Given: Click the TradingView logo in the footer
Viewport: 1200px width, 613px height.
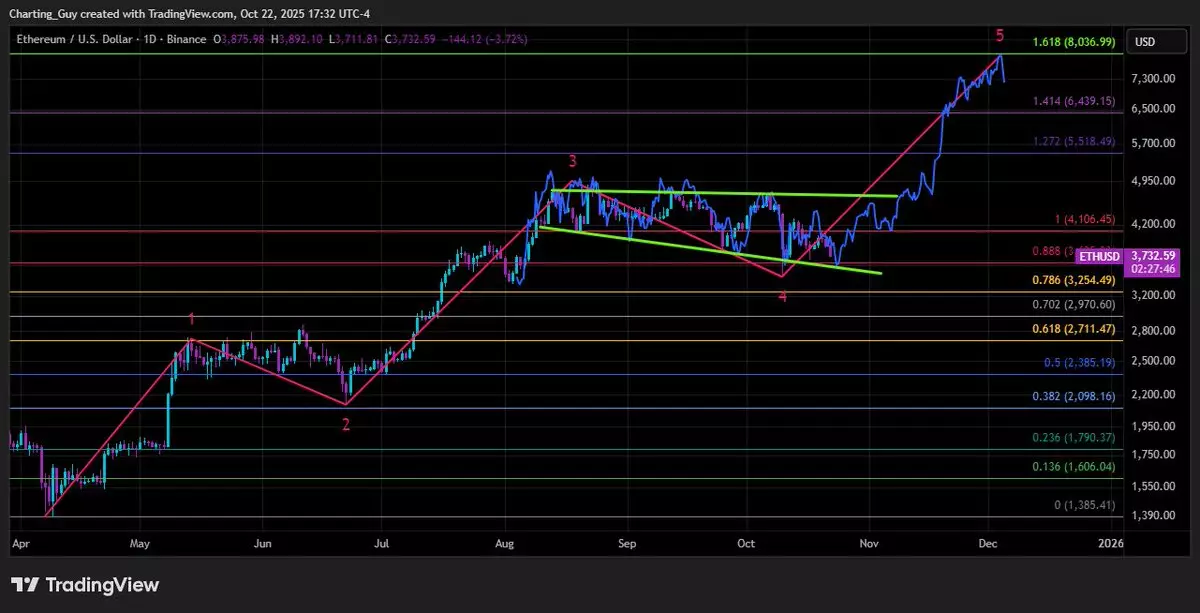Looking at the screenshot, I should 85,585.
